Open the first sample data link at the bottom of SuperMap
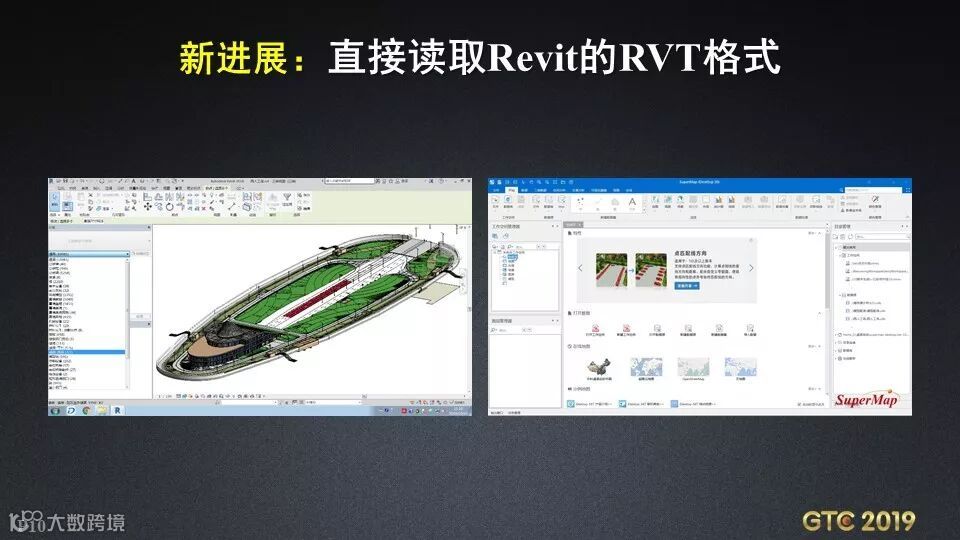 (590, 404)
